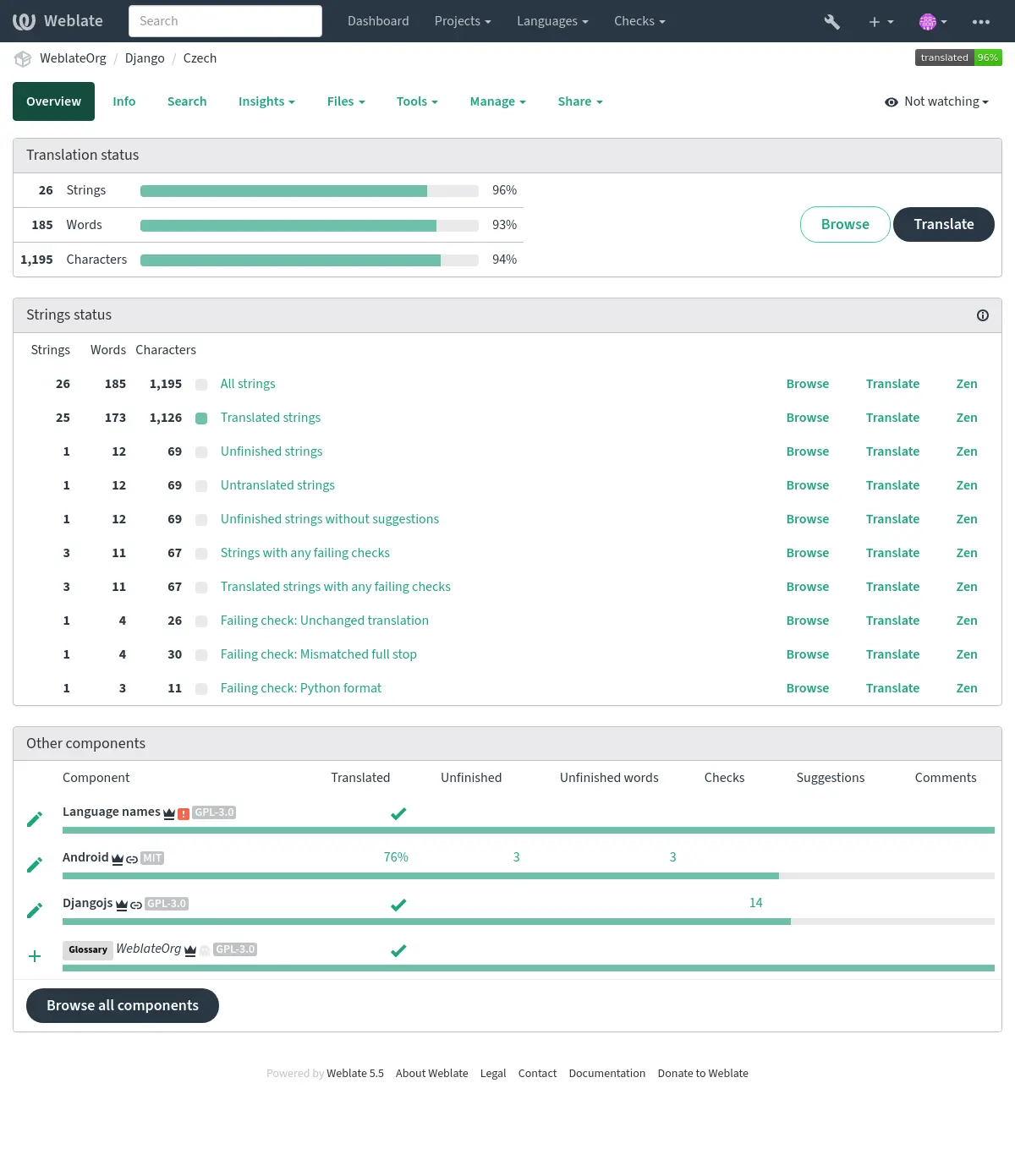Open the Not watching dropdown
This screenshot has width=1015, height=1176.
point(936,101)
